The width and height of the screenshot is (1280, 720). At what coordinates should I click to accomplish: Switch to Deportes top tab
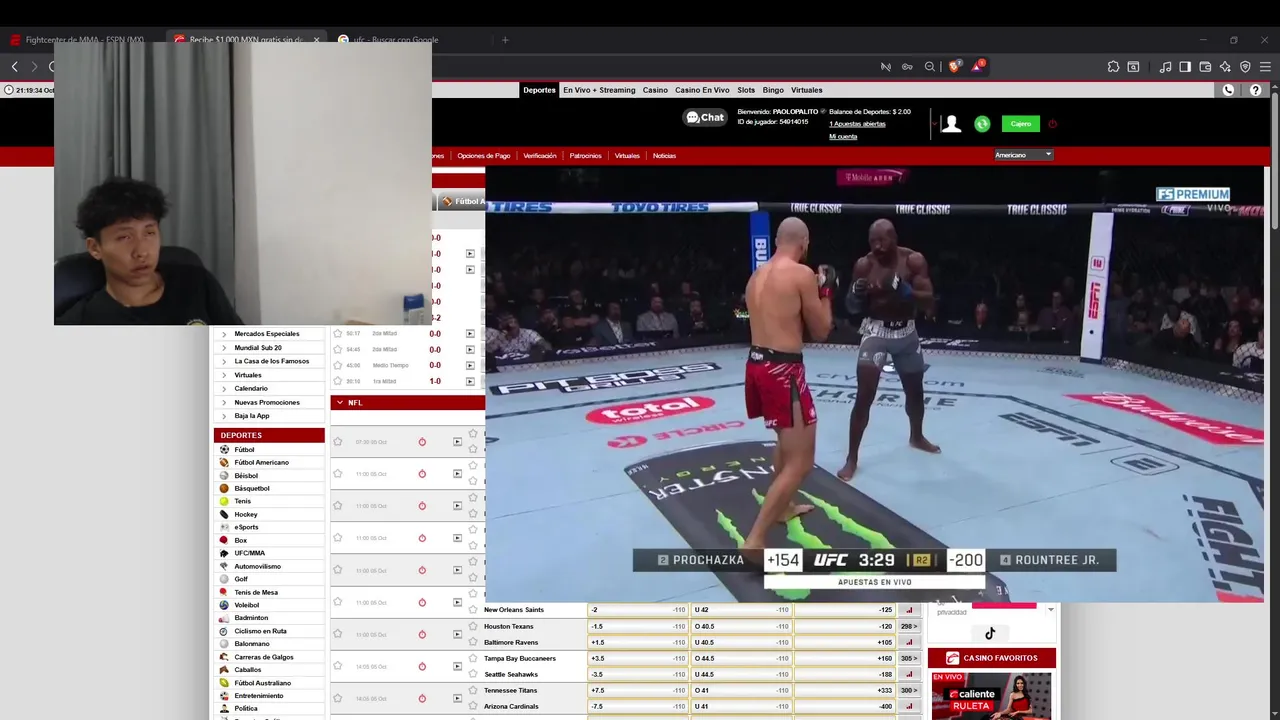click(539, 90)
